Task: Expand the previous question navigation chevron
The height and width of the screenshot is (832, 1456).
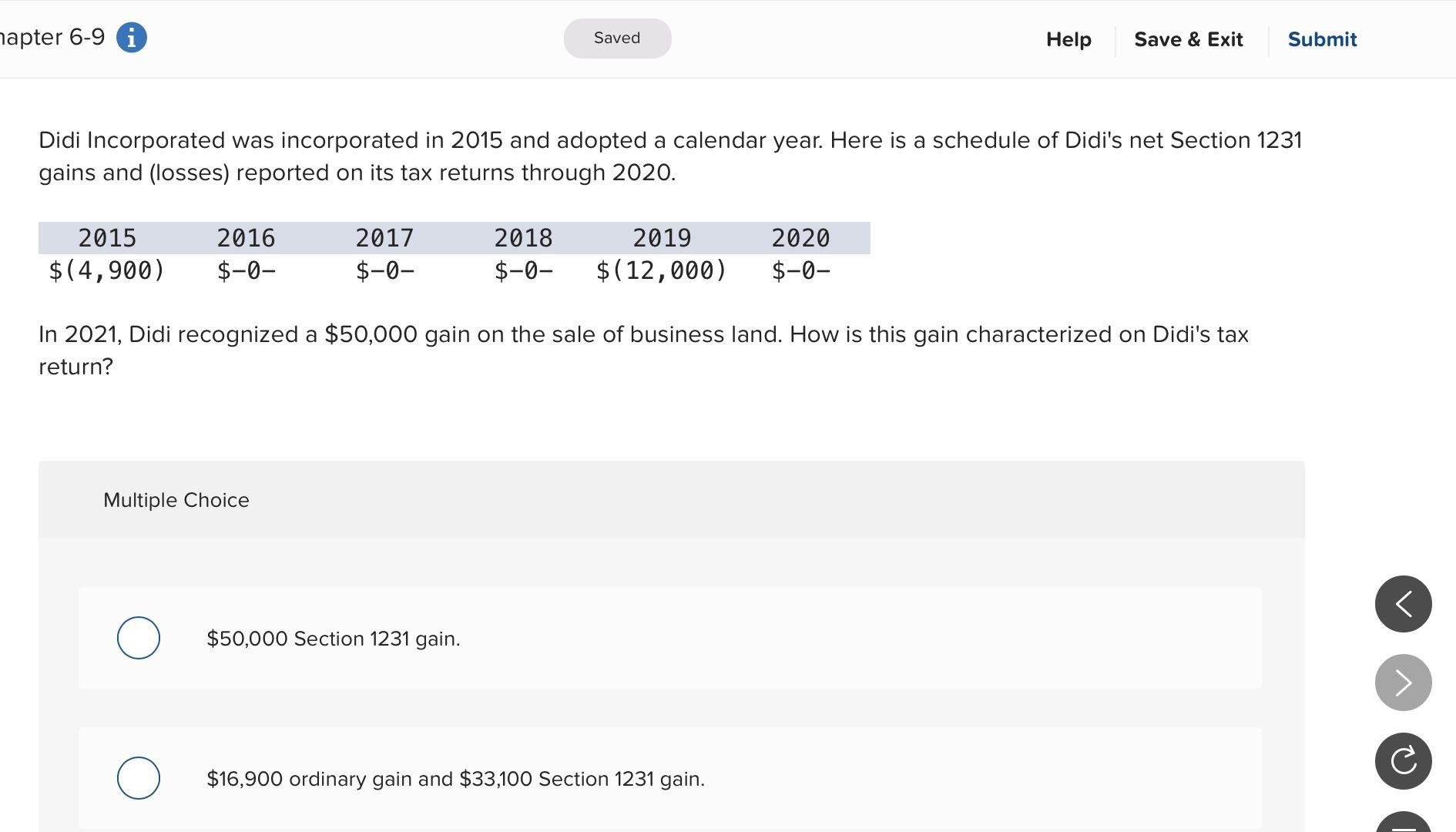Action: tap(1404, 603)
